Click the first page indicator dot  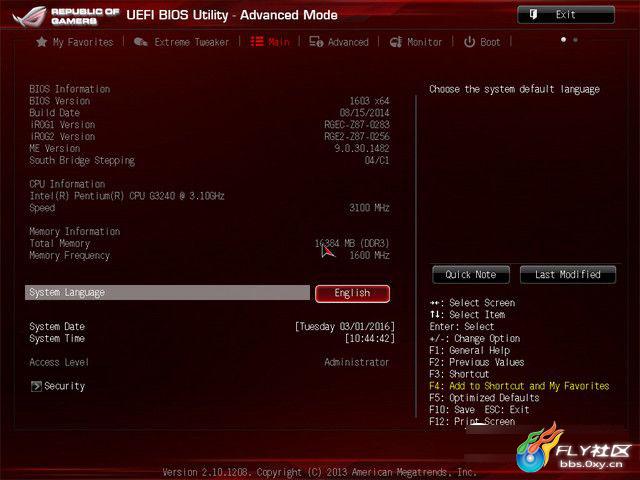point(564,40)
